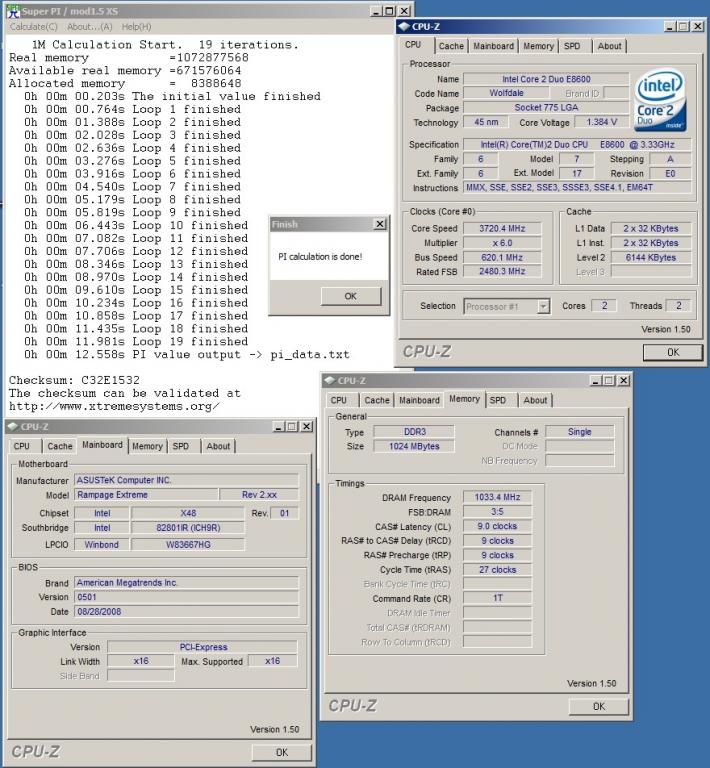710x768 pixels.
Task: Open Memory tab in the Mainboard window
Action: (x=147, y=446)
